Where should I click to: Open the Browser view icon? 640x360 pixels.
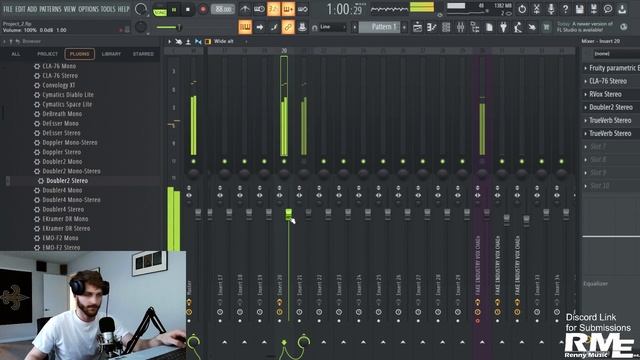point(475,27)
